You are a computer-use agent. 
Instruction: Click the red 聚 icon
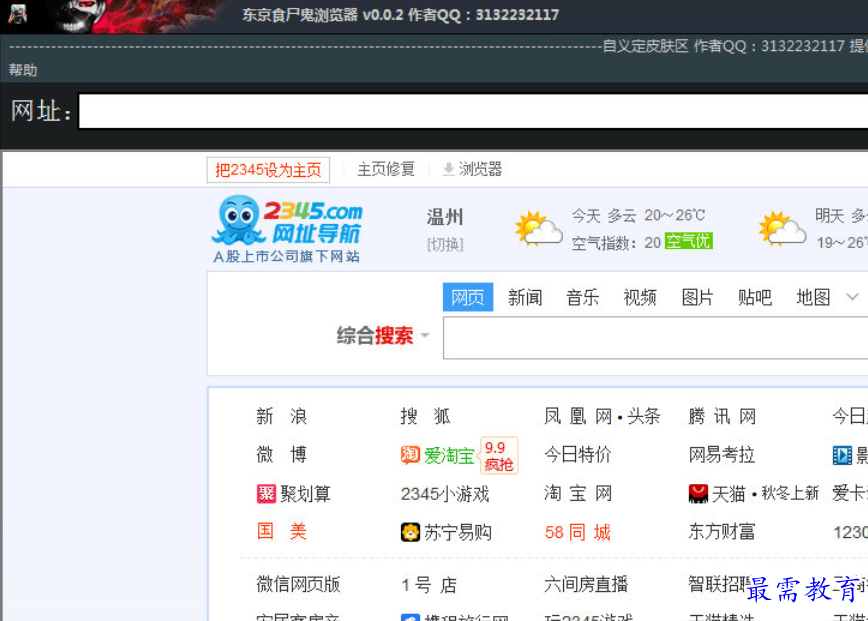pos(266,493)
